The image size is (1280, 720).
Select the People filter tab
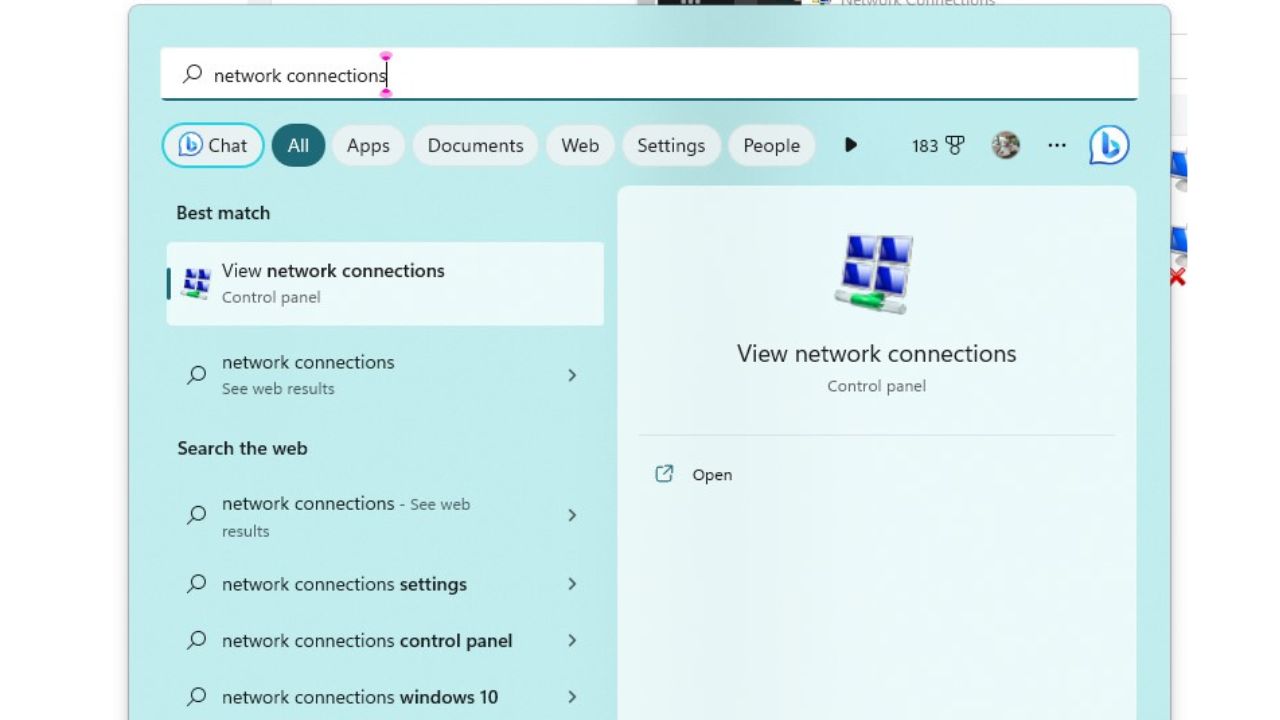tap(771, 145)
